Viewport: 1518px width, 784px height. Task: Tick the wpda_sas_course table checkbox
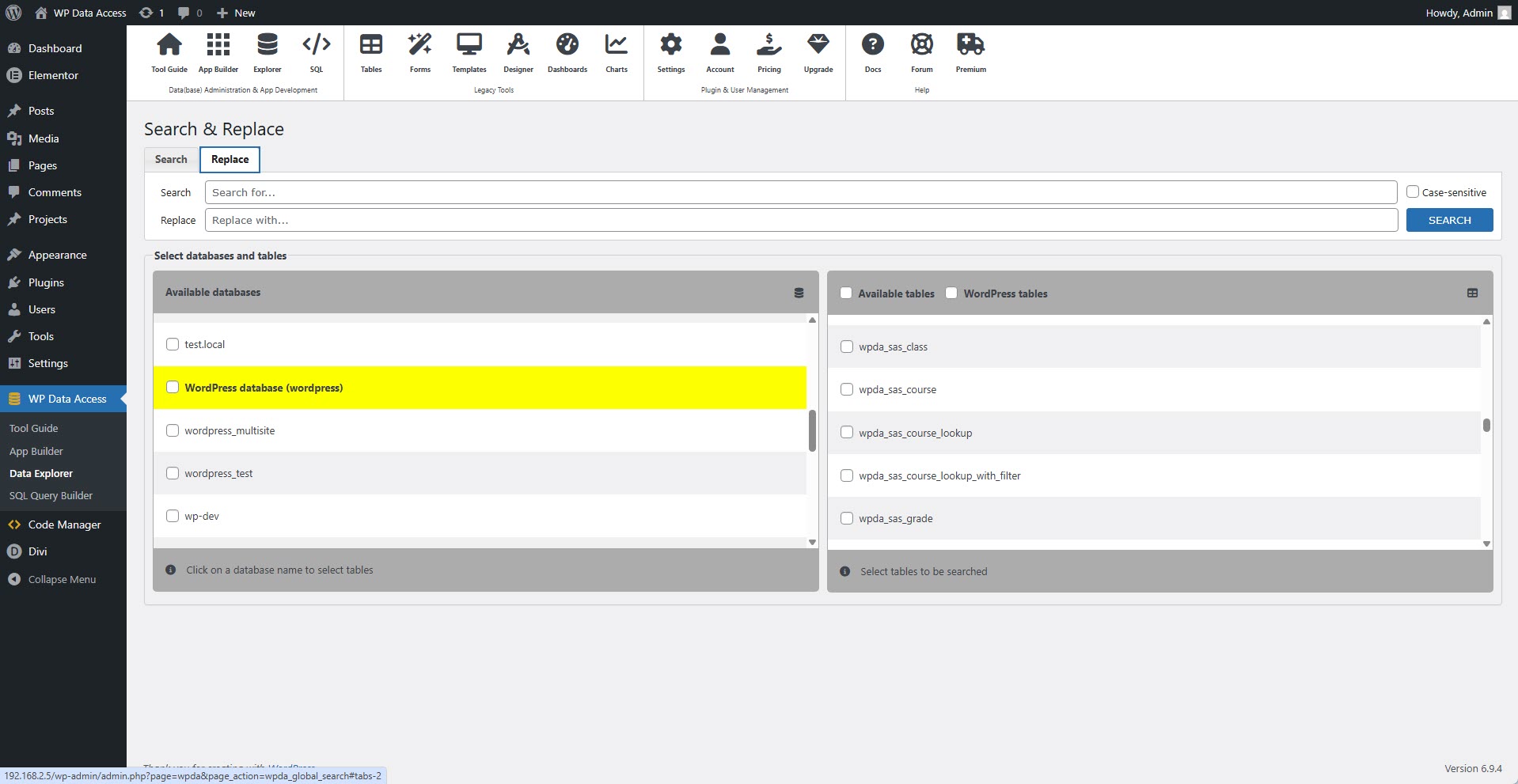847,389
